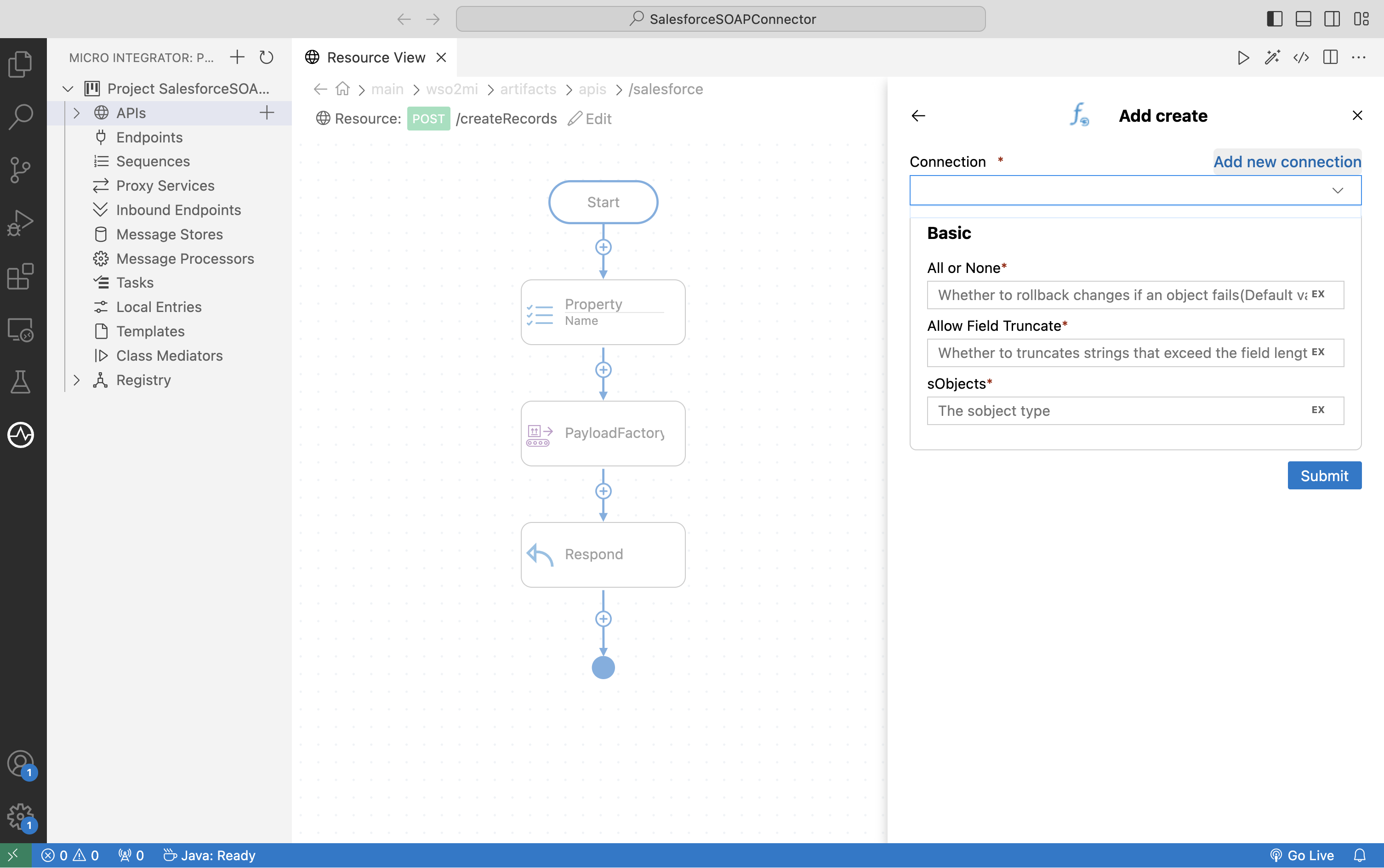Open Java: Ready status item

[210, 856]
